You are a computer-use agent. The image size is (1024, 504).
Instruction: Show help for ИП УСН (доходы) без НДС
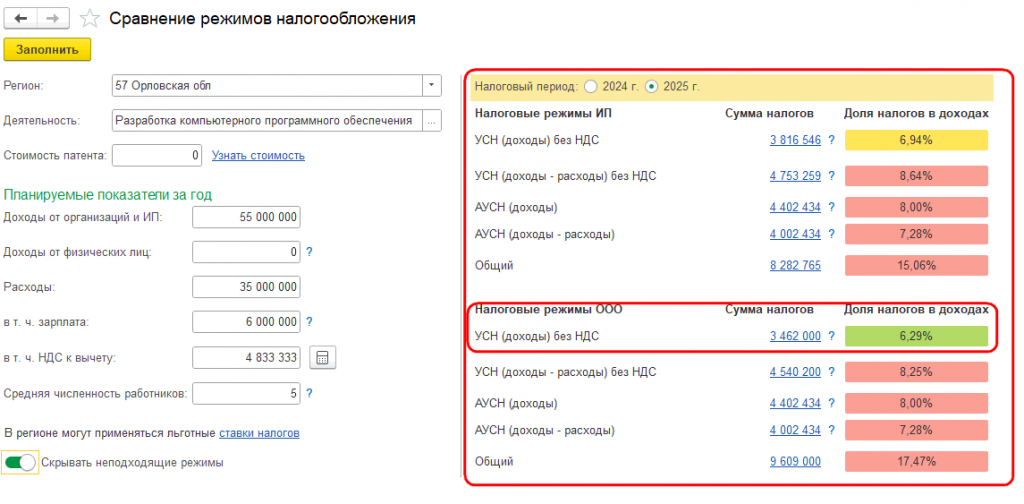click(x=831, y=140)
